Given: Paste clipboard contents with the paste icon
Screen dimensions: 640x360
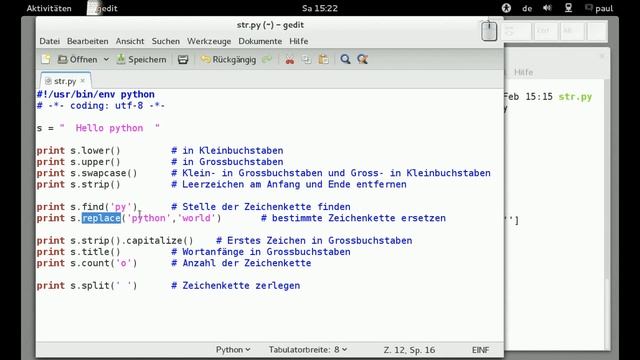Looking at the screenshot, I should pyautogui.click(x=323, y=60).
